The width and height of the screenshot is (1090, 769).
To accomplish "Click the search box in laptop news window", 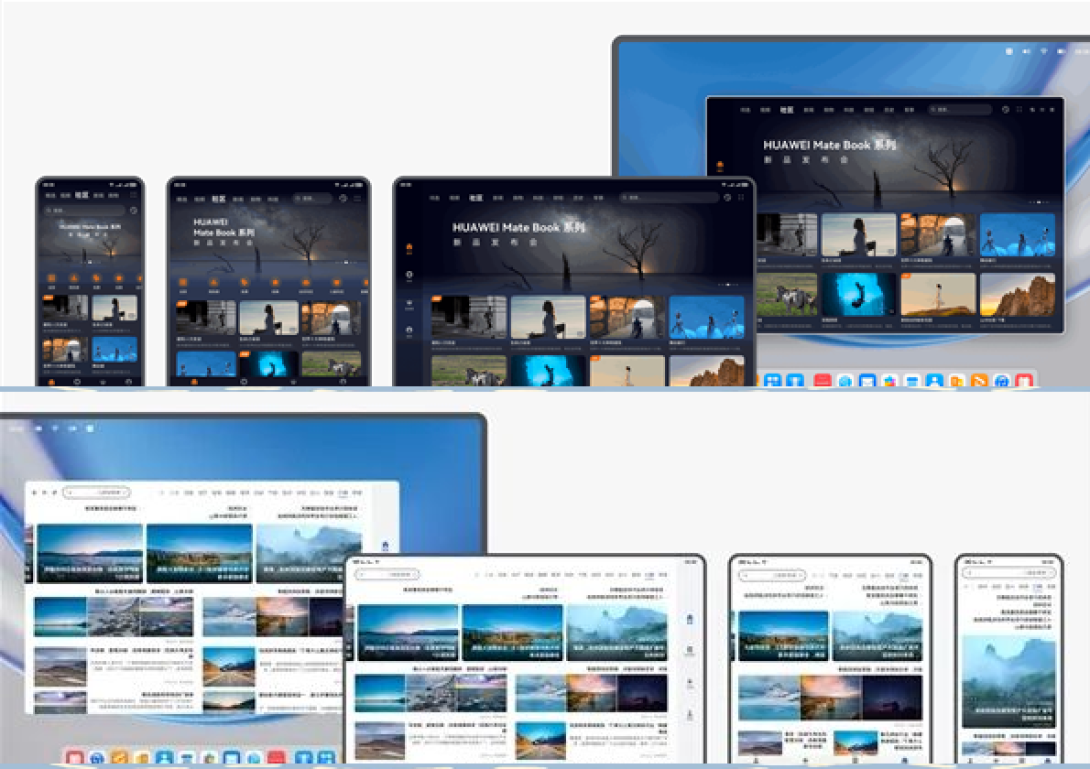I will click(x=97, y=492).
